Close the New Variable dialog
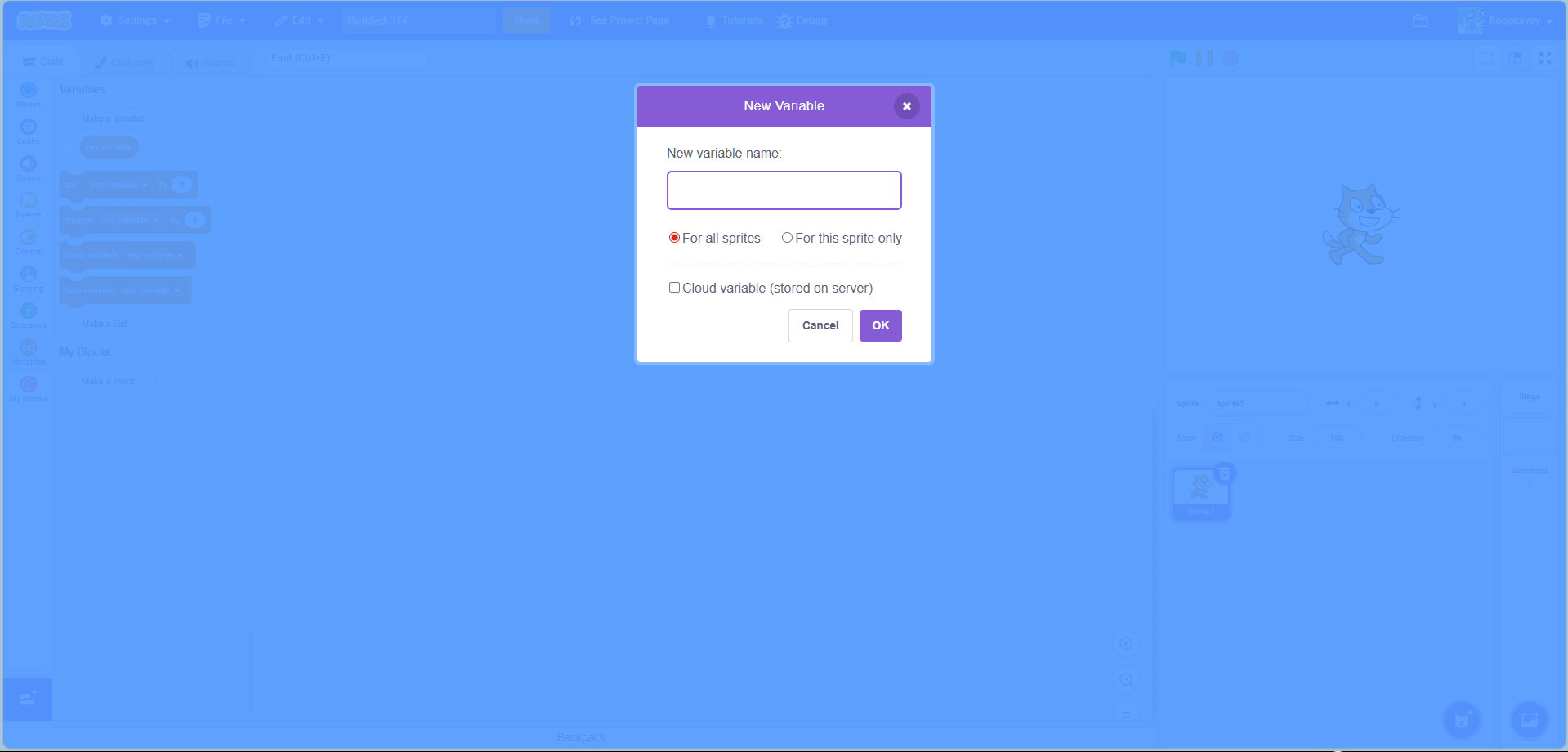The width and height of the screenshot is (1568, 752). point(906,106)
